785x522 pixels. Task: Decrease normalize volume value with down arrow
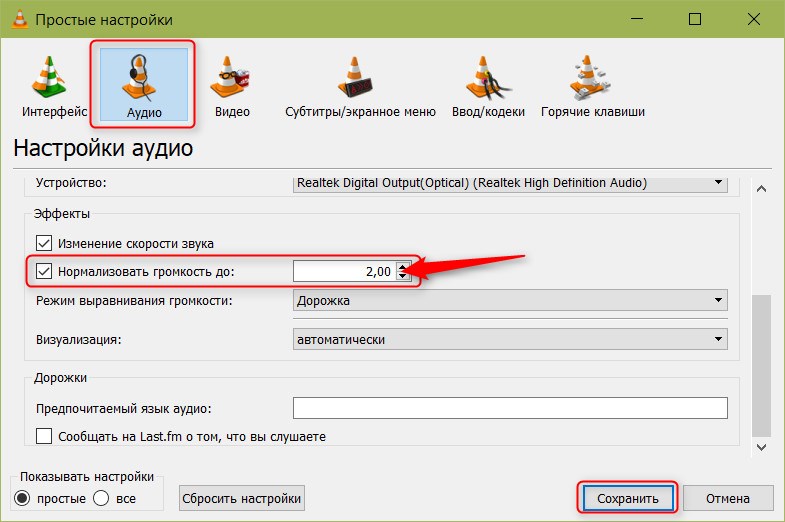coord(403,276)
